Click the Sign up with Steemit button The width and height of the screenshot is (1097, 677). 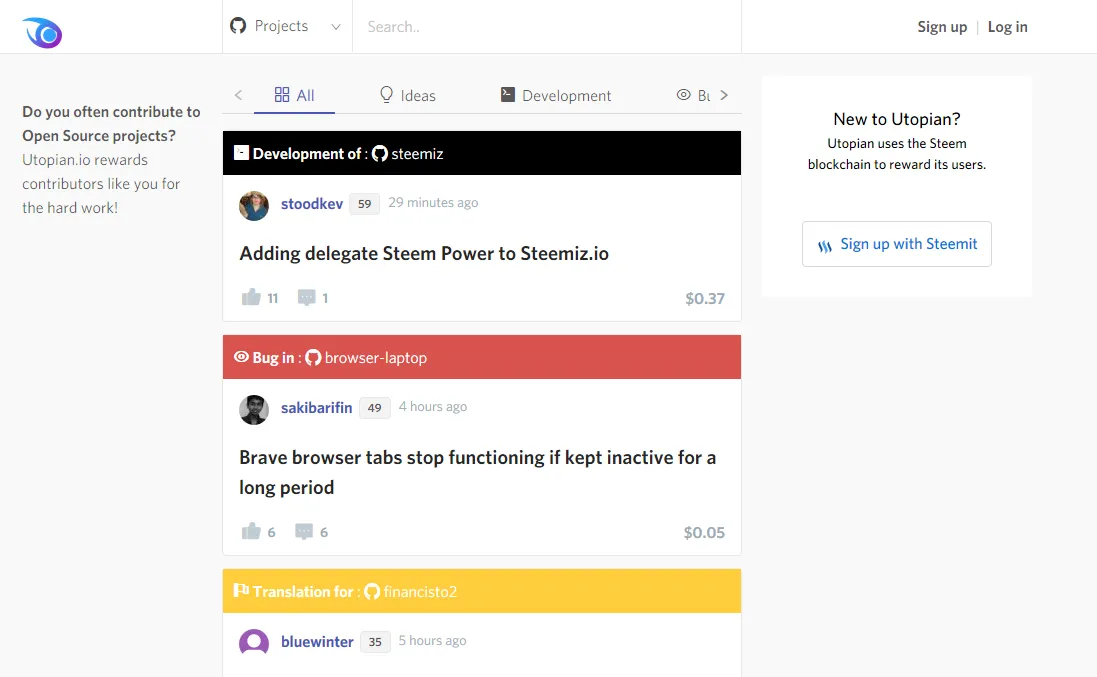(x=896, y=244)
